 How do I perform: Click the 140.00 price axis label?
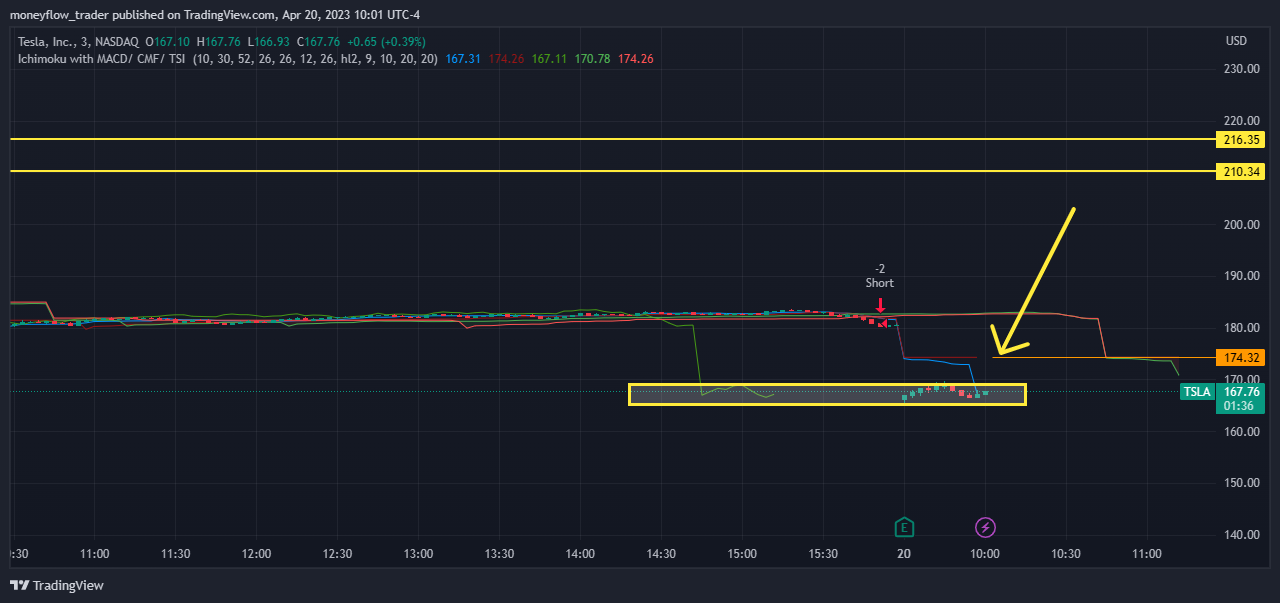1240,535
